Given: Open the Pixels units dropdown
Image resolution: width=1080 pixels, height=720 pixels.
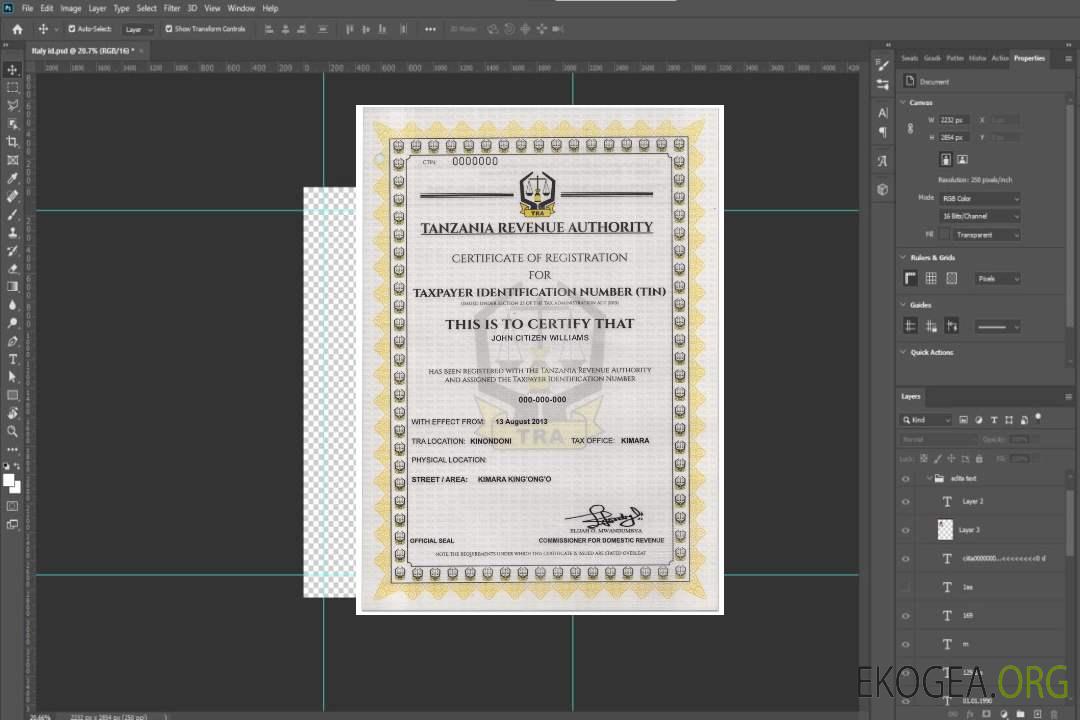Looking at the screenshot, I should (997, 279).
